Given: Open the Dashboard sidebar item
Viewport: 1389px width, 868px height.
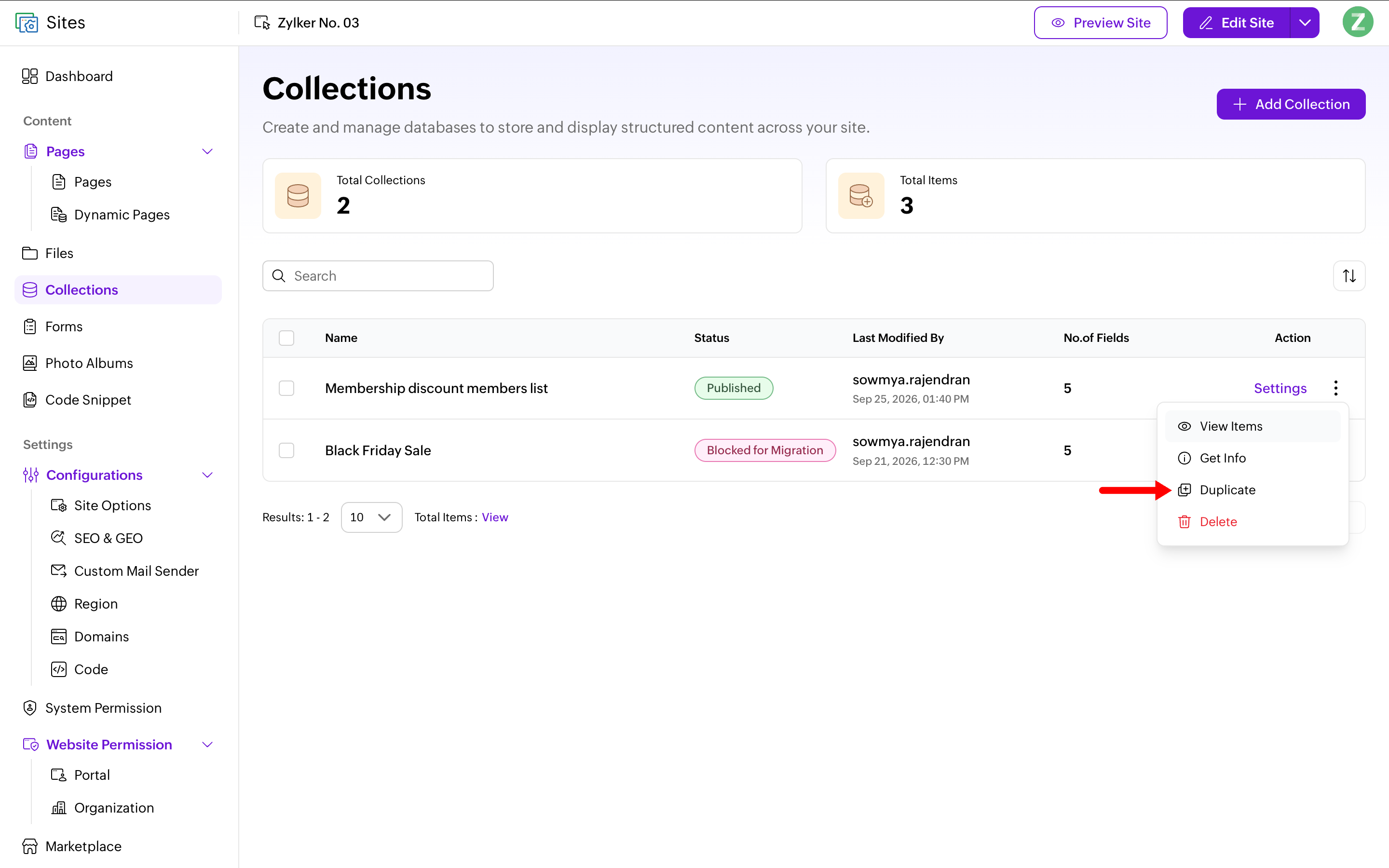Looking at the screenshot, I should tap(67, 76).
